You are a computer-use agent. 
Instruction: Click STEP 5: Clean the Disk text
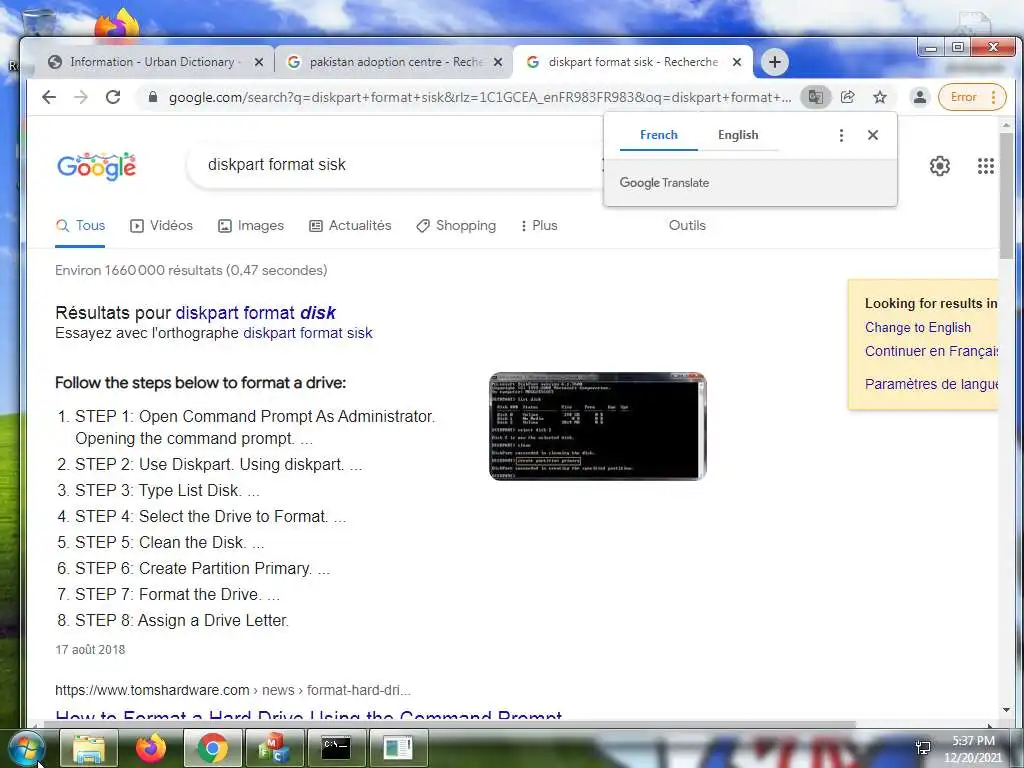pos(170,543)
